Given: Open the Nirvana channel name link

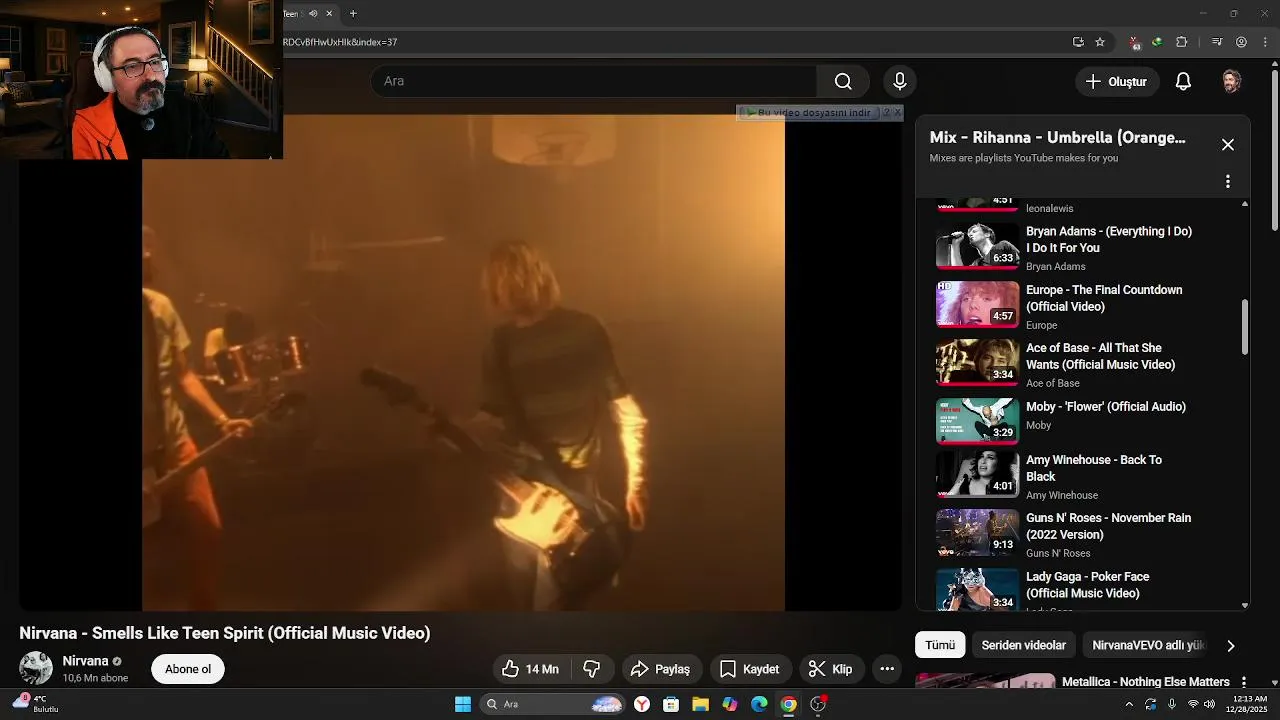Looking at the screenshot, I should 85,661.
